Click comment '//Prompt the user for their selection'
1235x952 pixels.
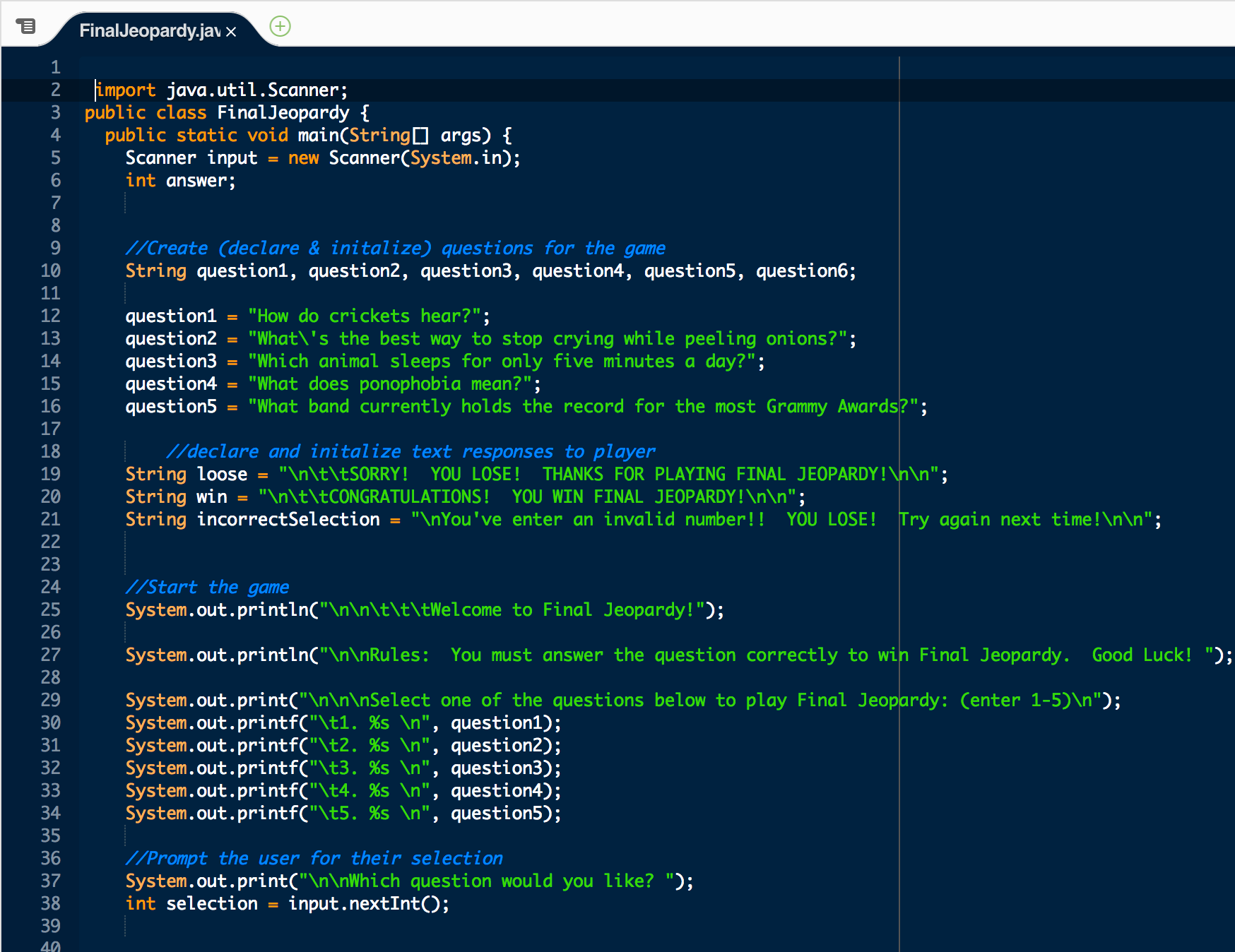(x=314, y=859)
